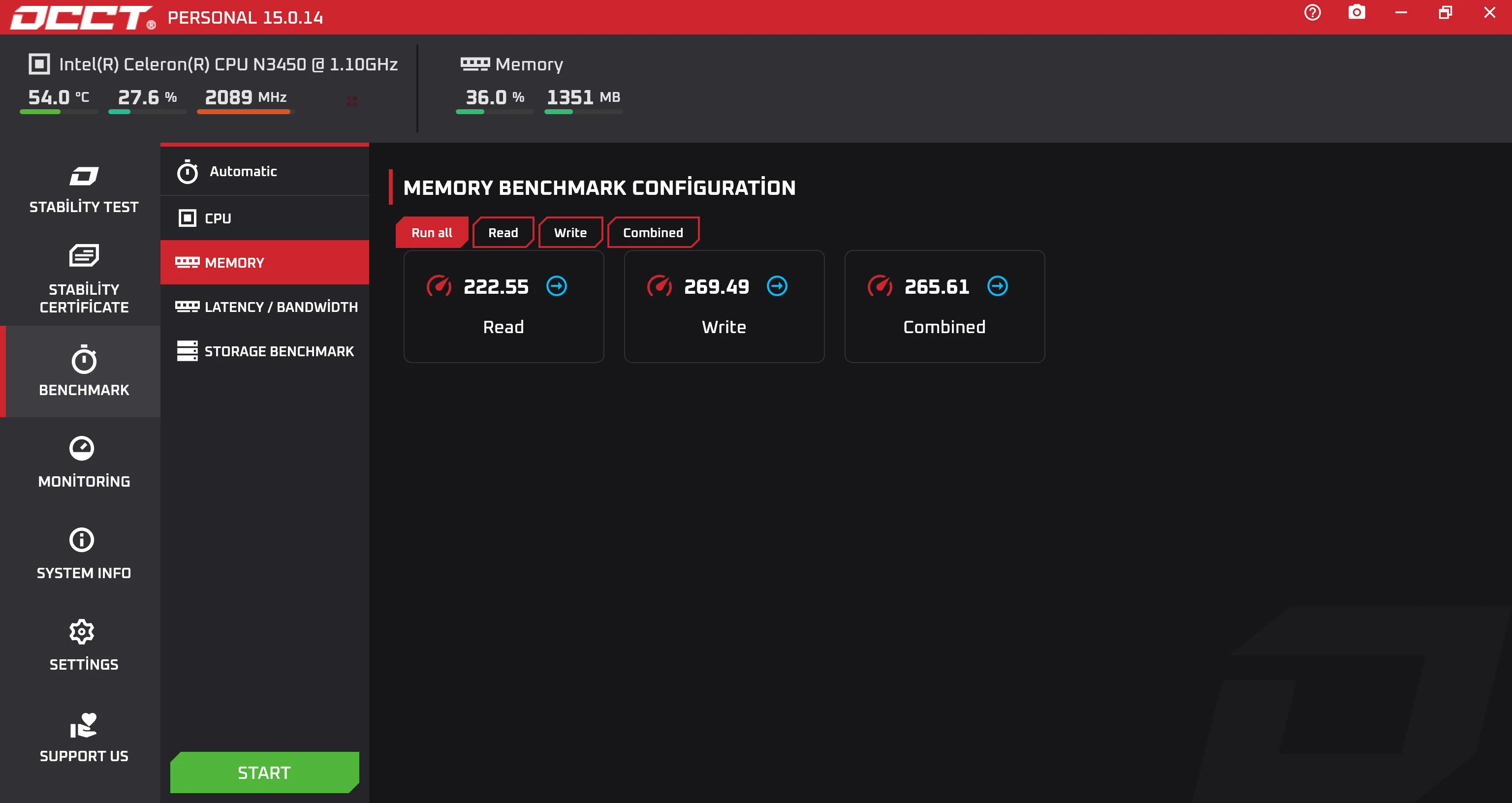This screenshot has height=803, width=1512.
Task: Open the System Info section
Action: (83, 554)
